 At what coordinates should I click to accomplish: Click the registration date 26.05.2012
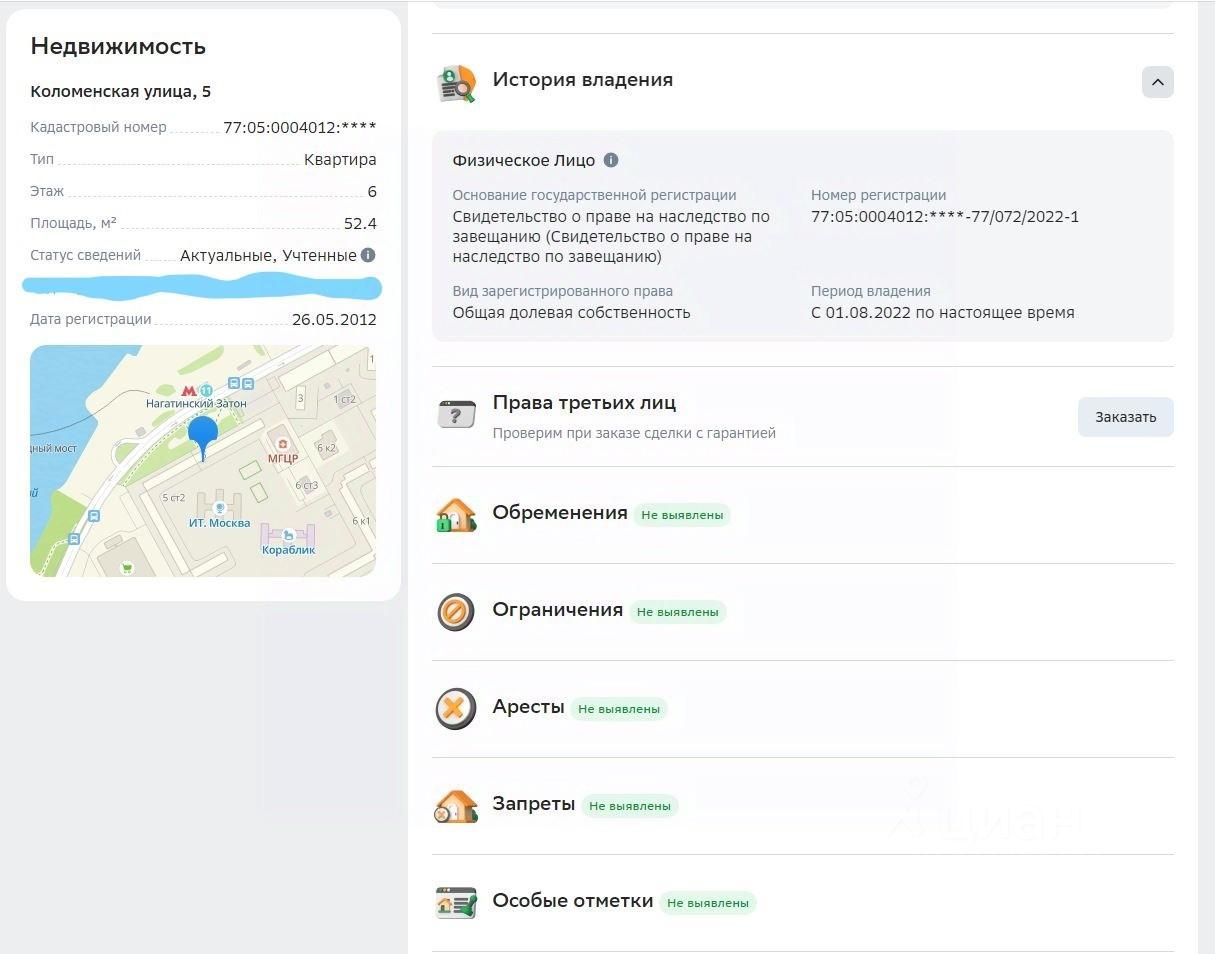[x=334, y=320]
